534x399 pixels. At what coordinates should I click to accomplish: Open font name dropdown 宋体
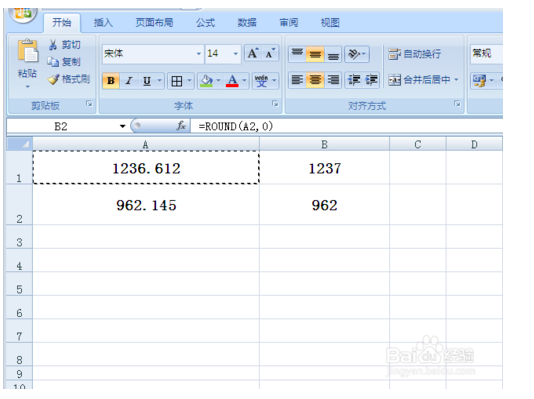(x=199, y=54)
